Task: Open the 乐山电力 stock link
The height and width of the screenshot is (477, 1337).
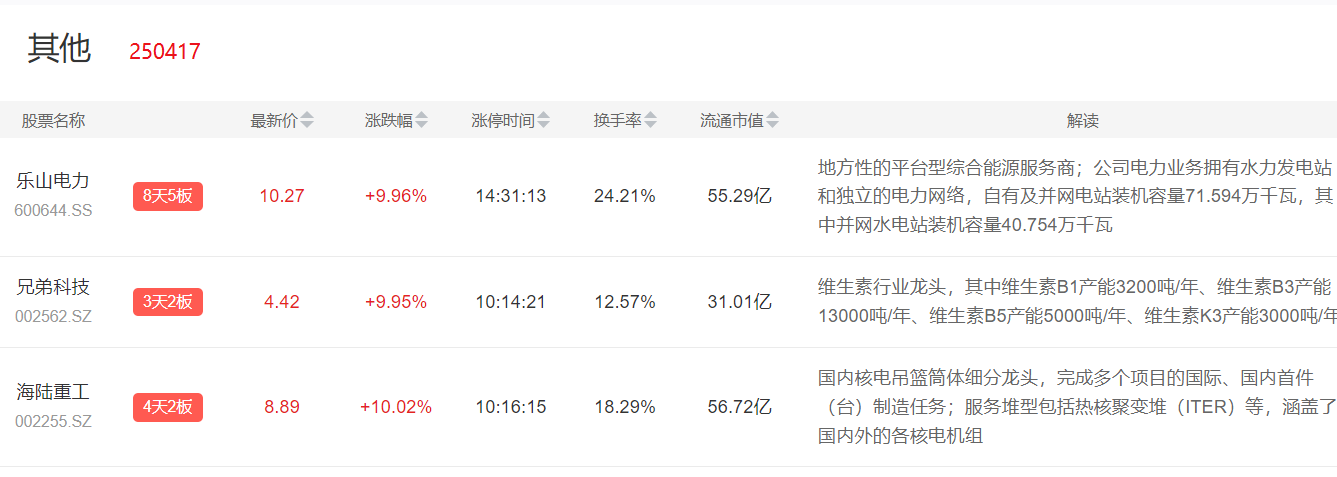Action: (53, 181)
